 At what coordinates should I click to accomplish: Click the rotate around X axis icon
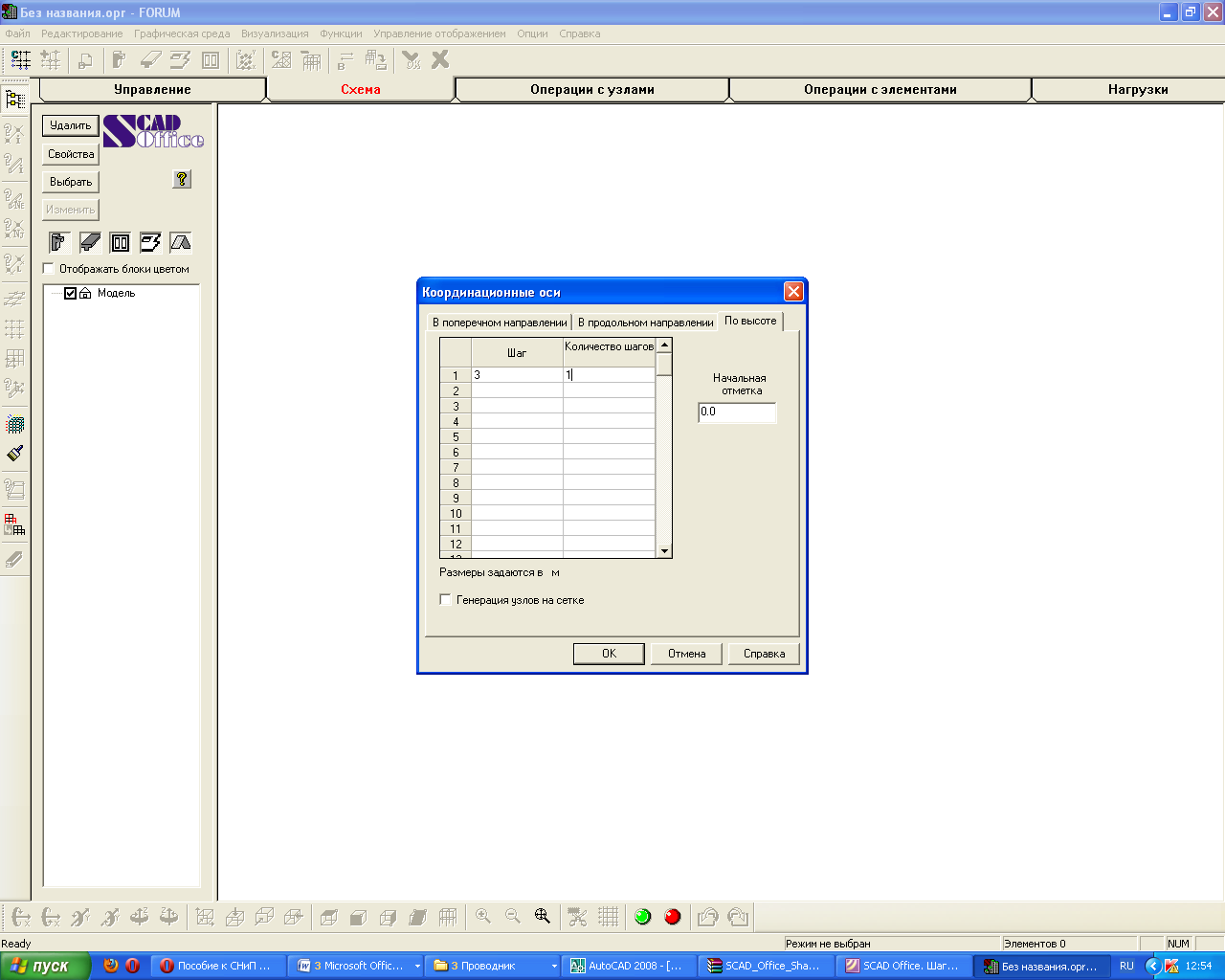21,917
